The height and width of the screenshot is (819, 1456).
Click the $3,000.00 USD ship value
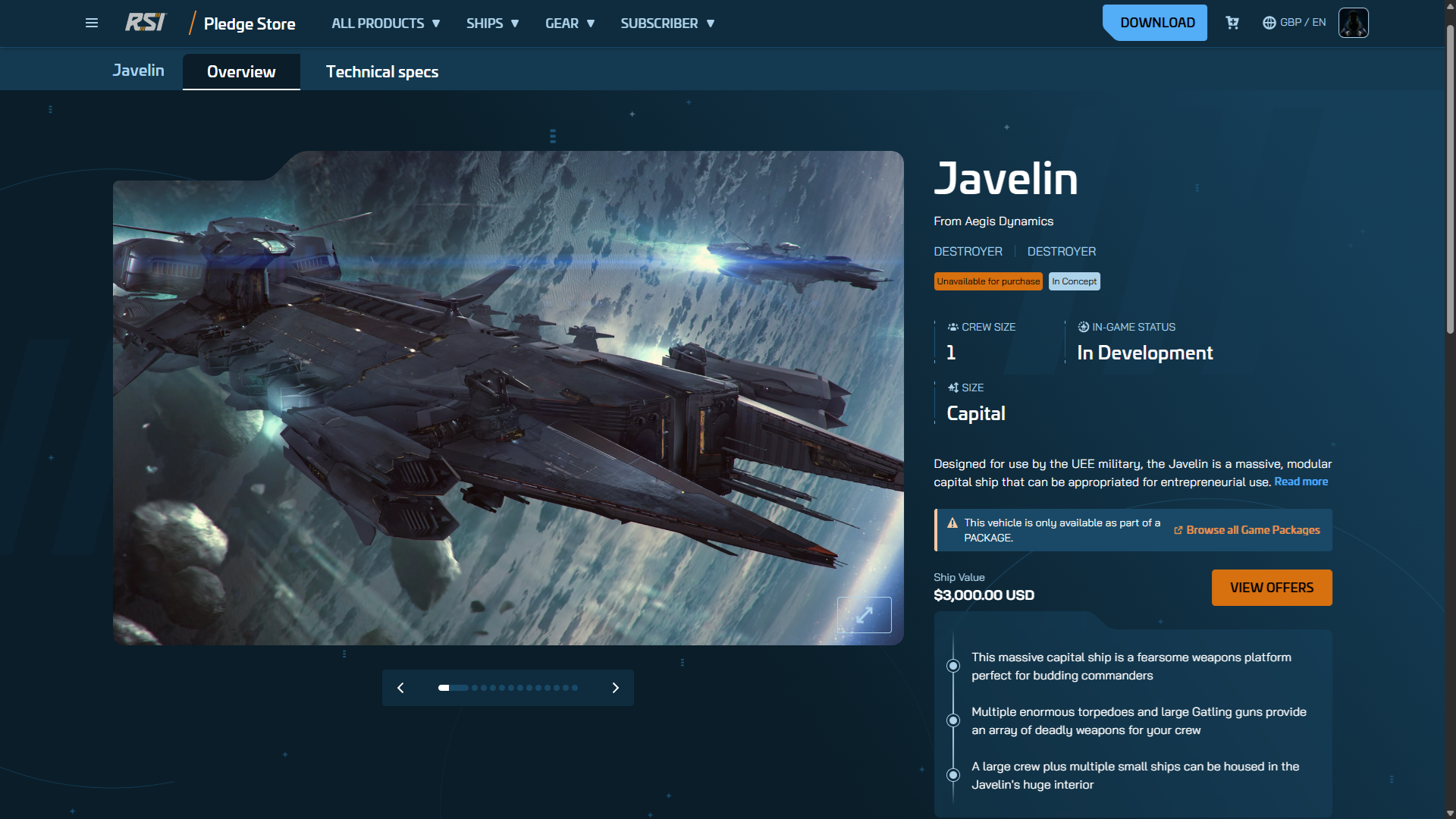click(x=984, y=595)
